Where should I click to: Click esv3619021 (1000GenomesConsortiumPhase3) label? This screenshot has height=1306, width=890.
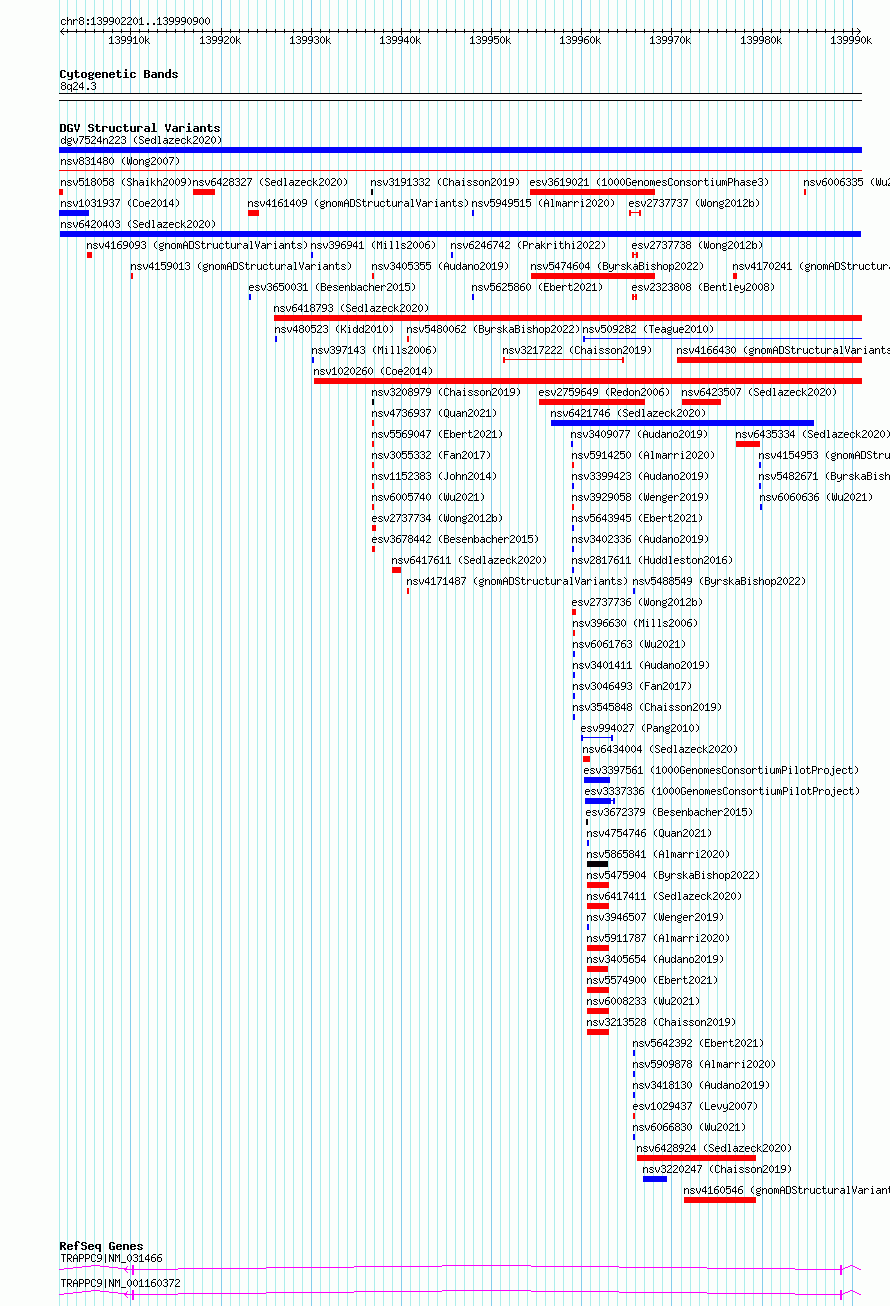(650, 182)
